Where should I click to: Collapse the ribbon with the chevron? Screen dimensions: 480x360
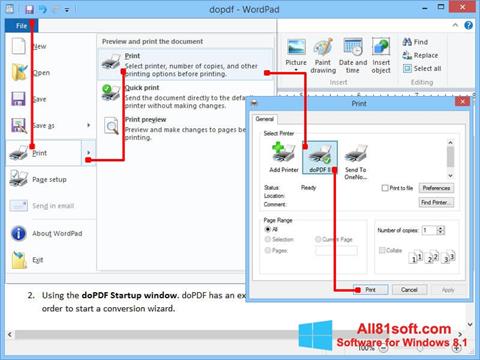click(455, 25)
